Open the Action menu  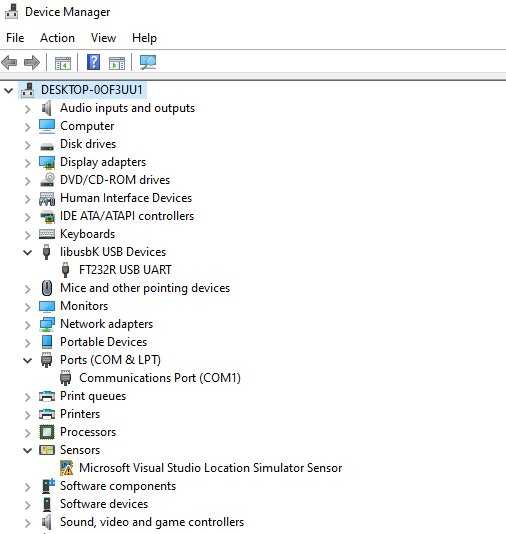(57, 38)
